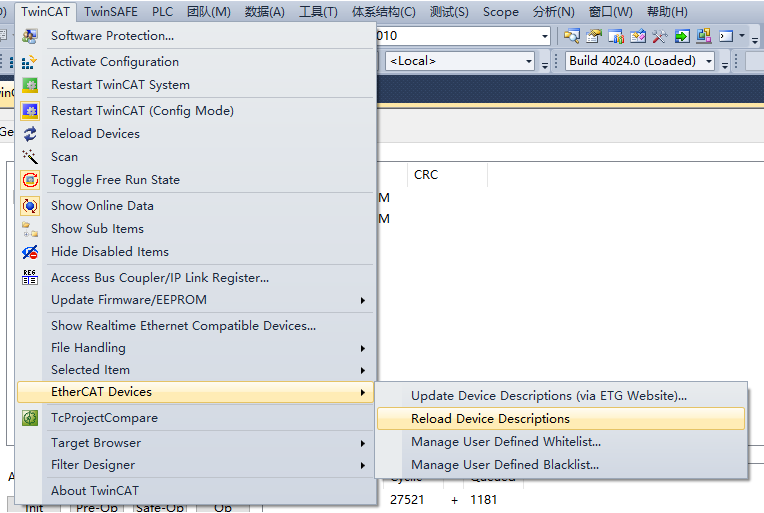This screenshot has height=513, width=764.
Task: Expand the File Handling submenu
Action: click(363, 348)
